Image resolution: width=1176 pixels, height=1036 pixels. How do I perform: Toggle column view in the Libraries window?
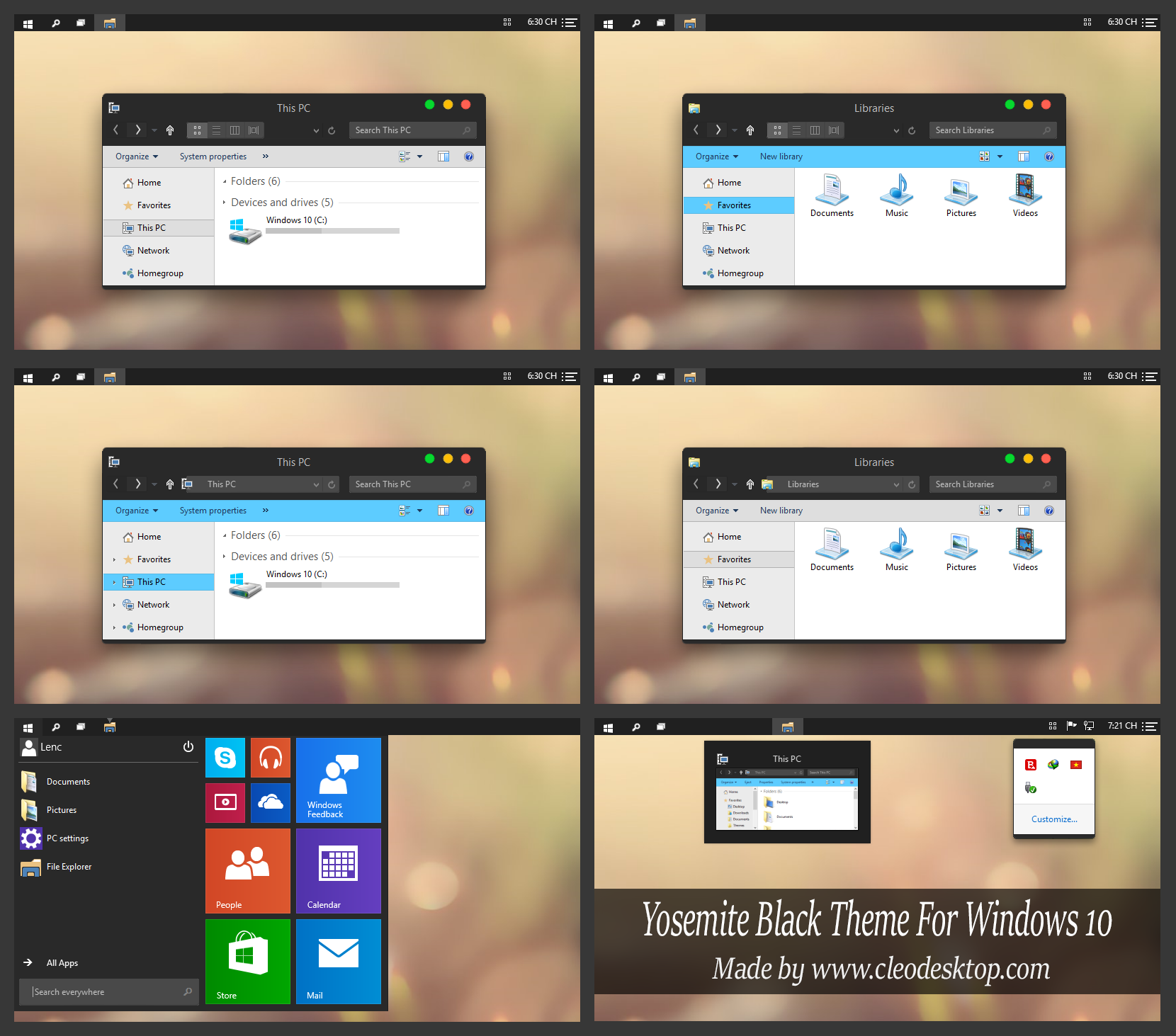point(815,130)
